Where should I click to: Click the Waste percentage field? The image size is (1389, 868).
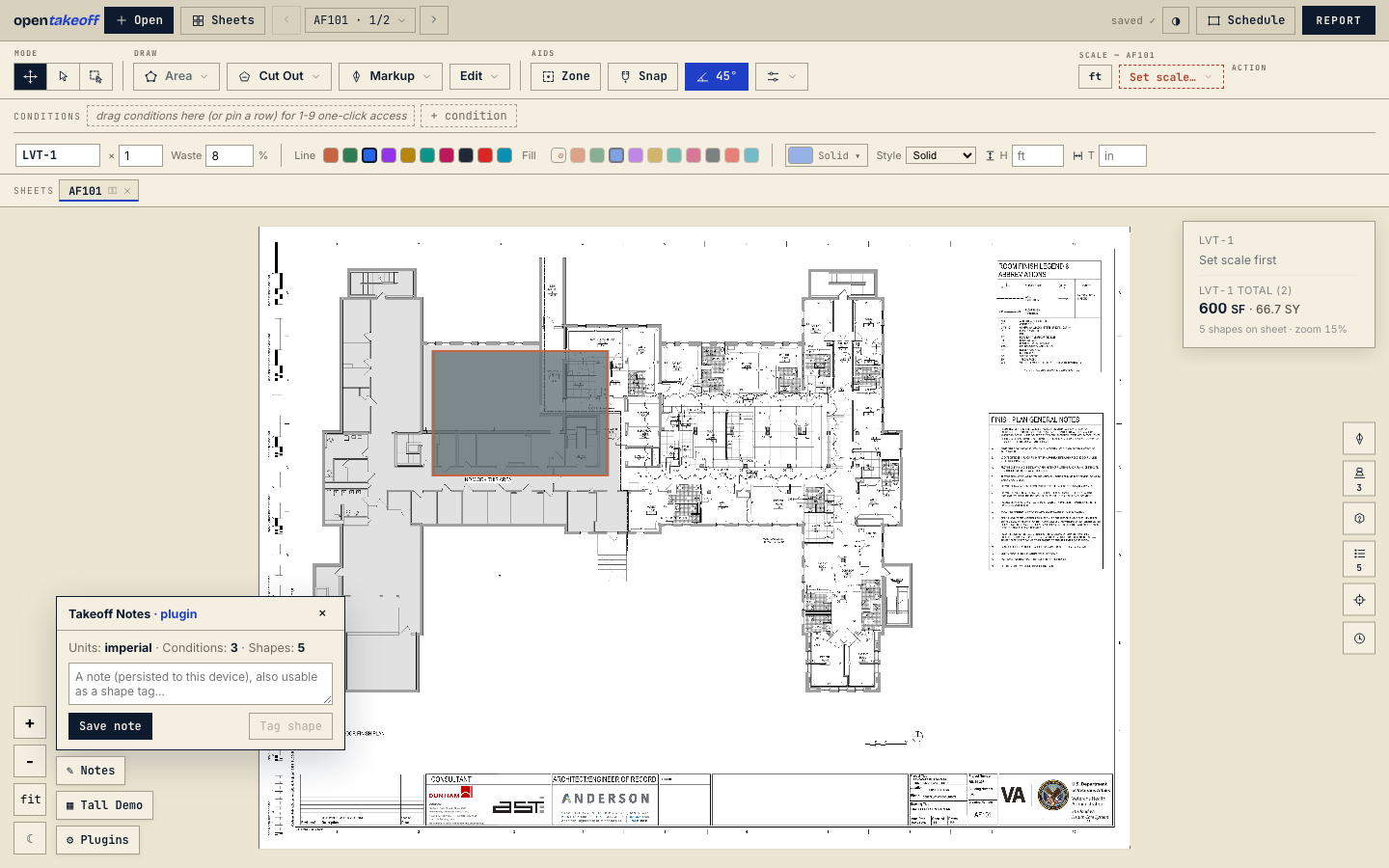[x=230, y=155]
